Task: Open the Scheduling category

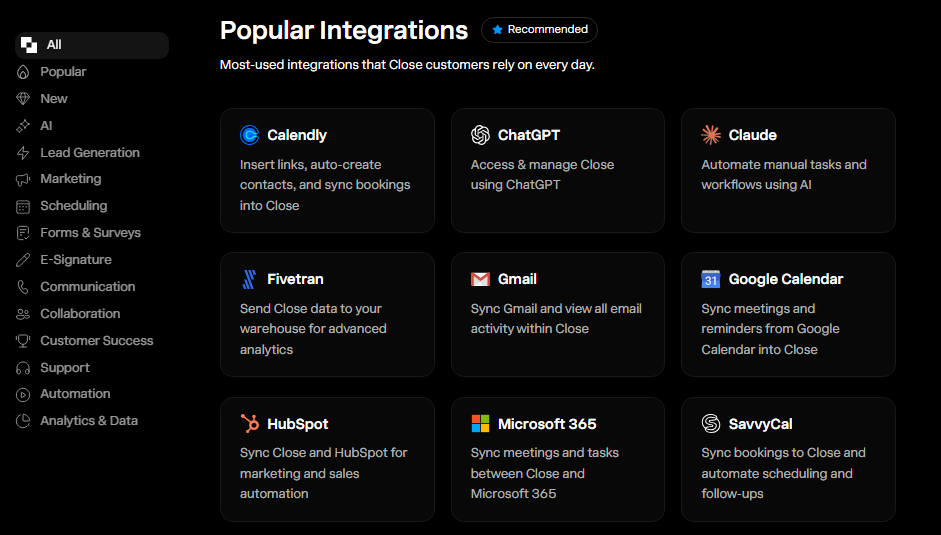Action: tap(74, 206)
